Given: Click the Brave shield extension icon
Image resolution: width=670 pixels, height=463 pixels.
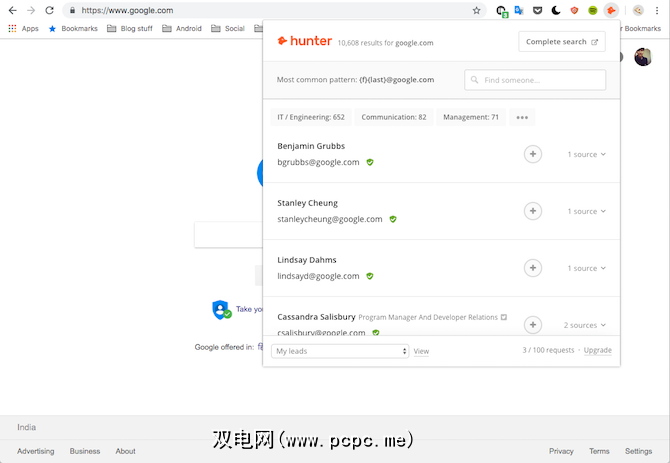Looking at the screenshot, I should [x=574, y=10].
